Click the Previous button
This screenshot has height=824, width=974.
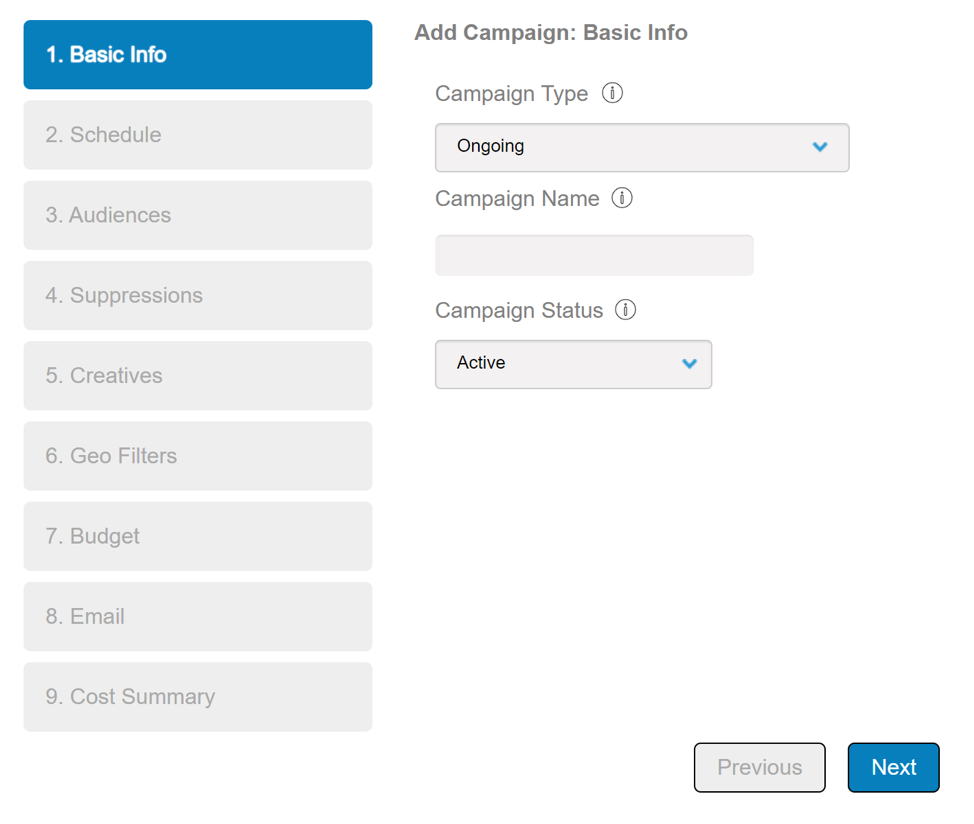point(759,767)
